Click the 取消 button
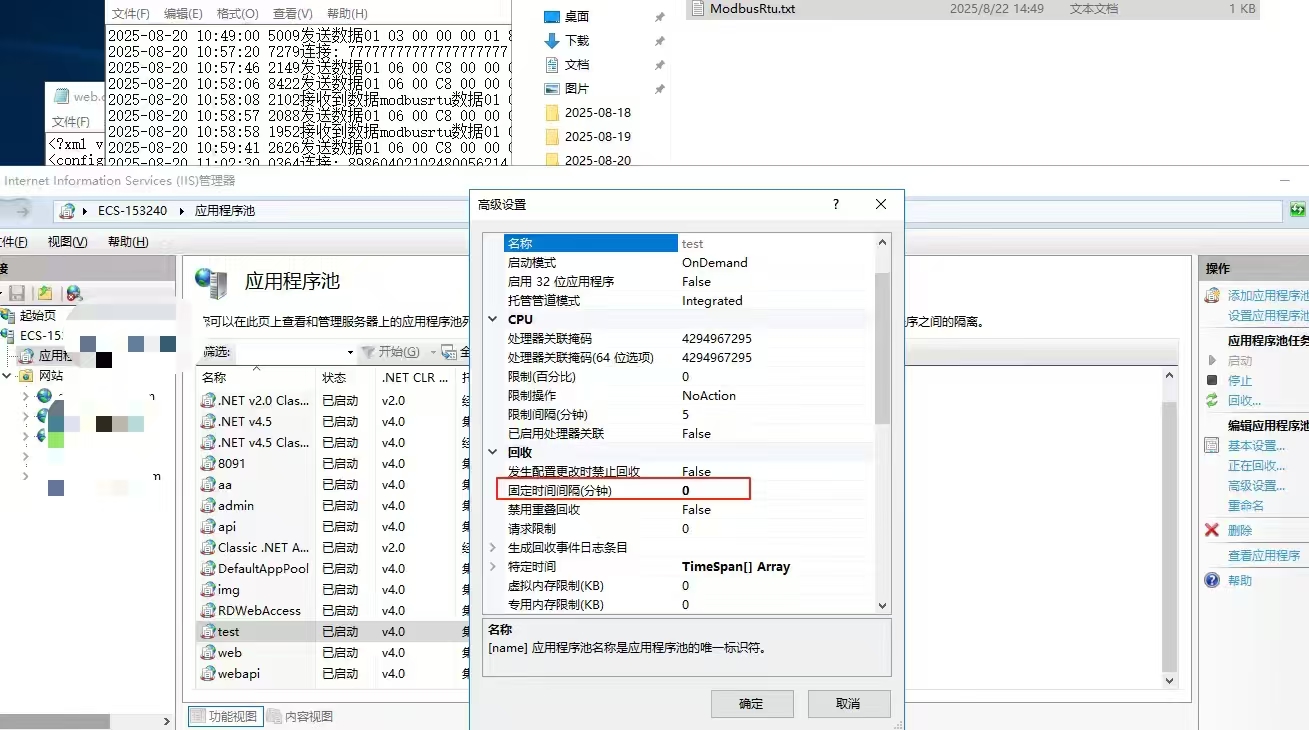This screenshot has height=730, width=1309. (x=848, y=703)
